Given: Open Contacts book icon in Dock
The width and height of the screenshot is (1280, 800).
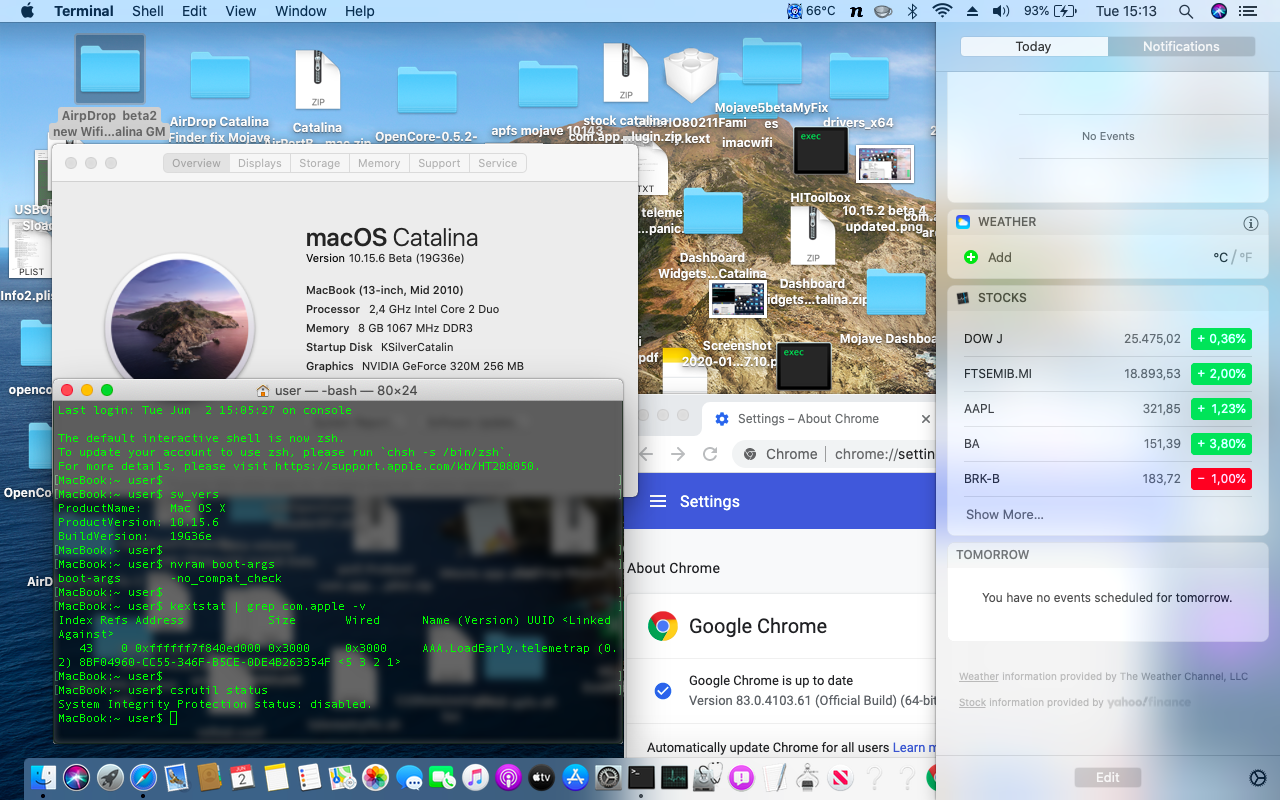Looking at the screenshot, I should [x=209, y=777].
